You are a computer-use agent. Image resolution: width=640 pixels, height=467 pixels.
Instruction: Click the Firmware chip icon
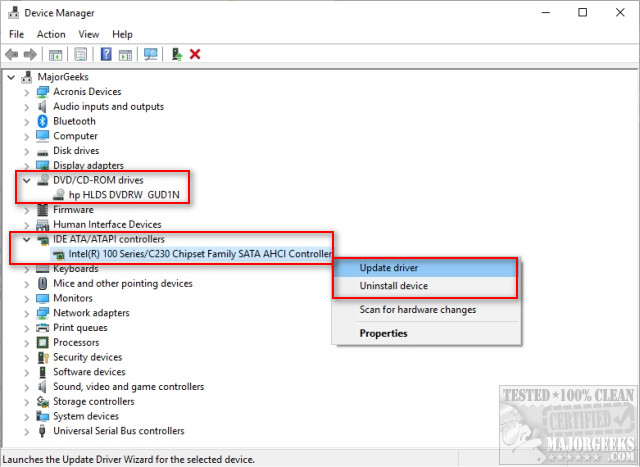coord(42,210)
